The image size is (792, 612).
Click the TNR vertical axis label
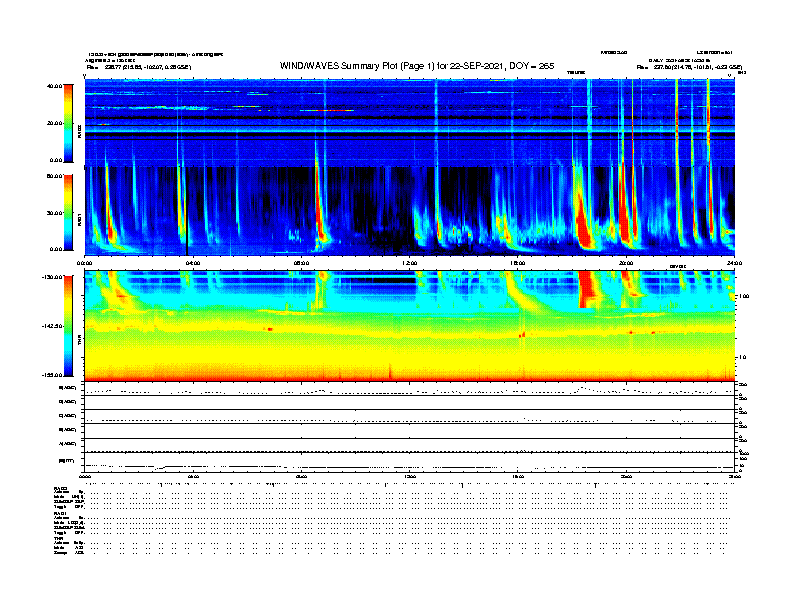[x=79, y=341]
